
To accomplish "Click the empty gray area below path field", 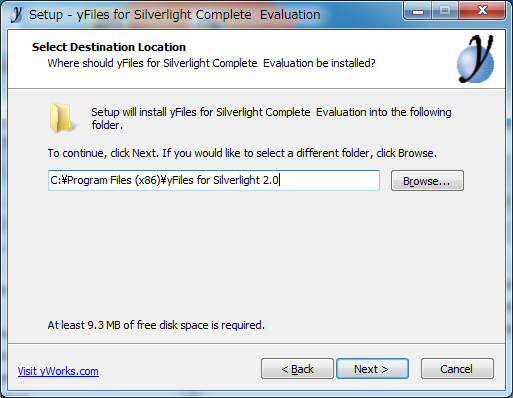I will coord(257,253).
